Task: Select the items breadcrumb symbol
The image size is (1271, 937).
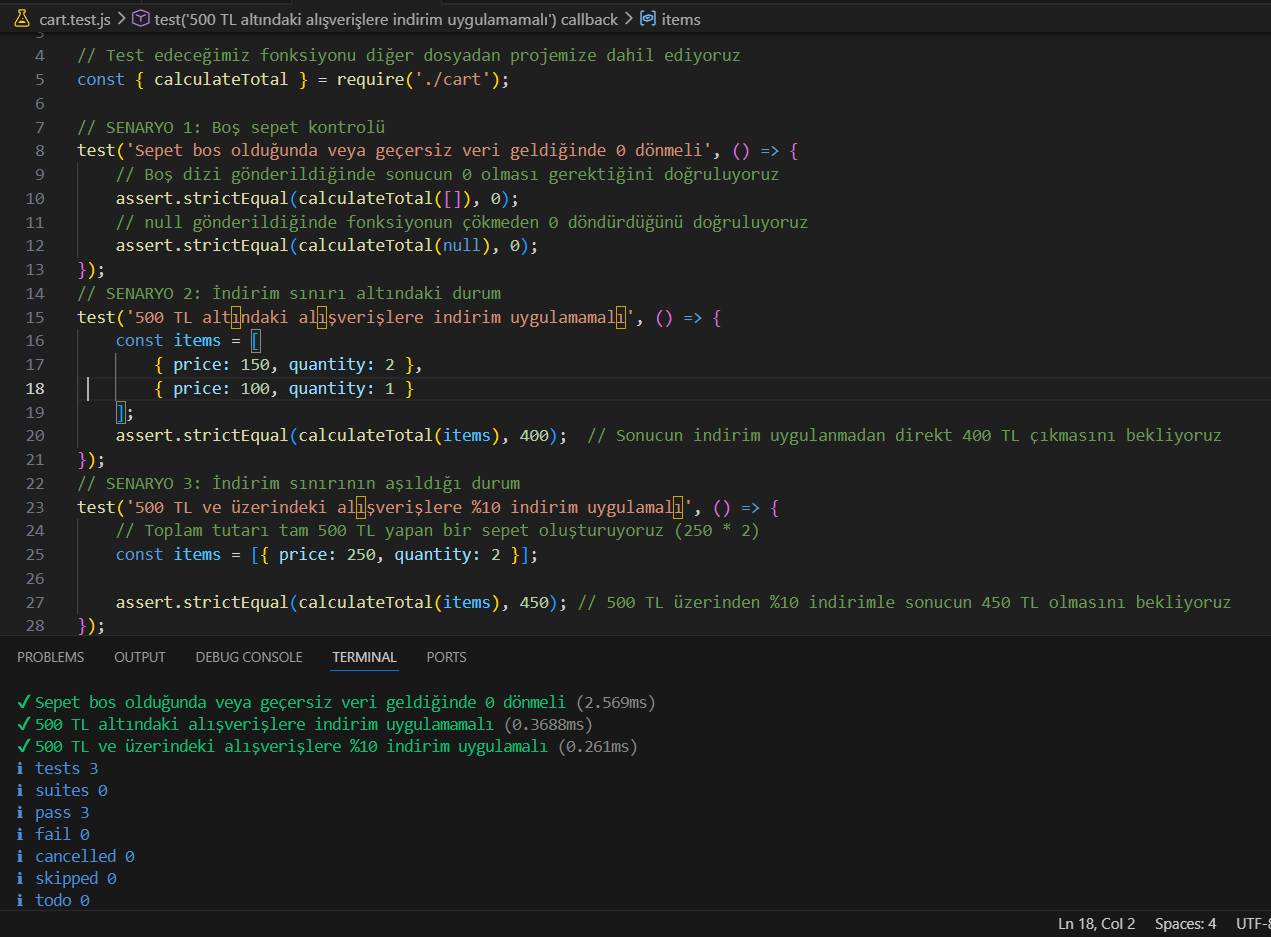Action: (681, 19)
